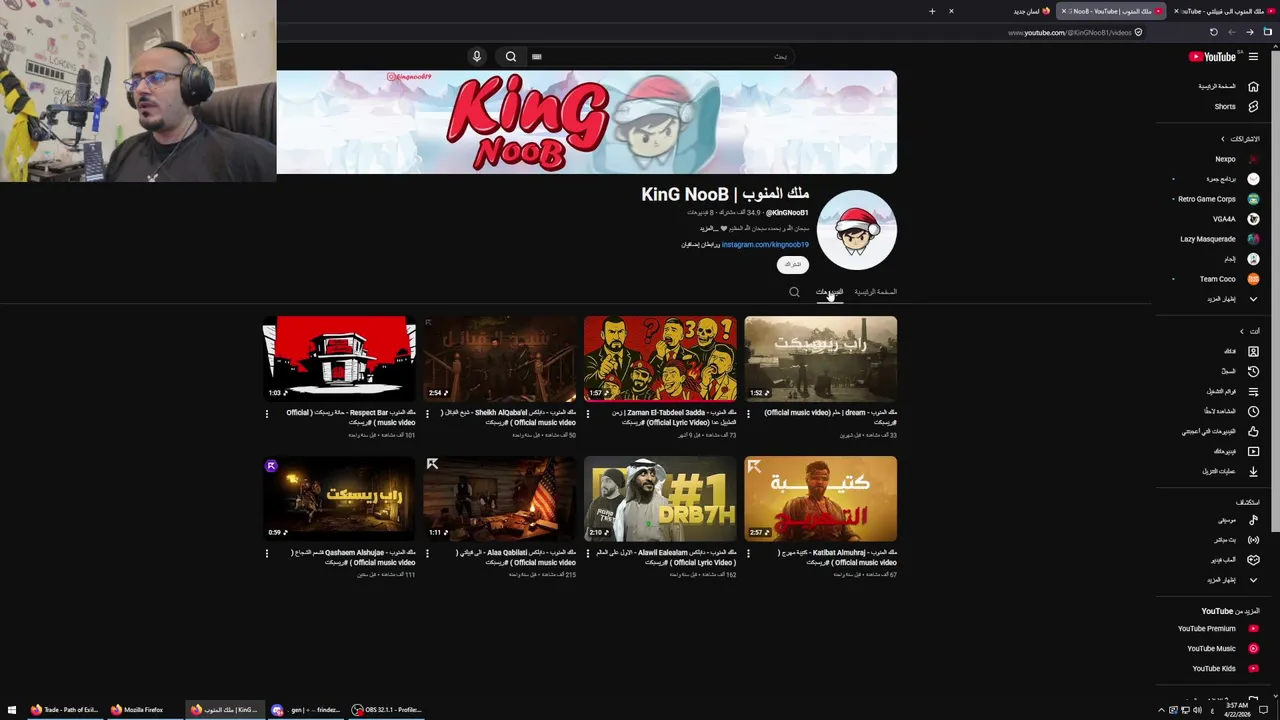Click the Subscribe button on channel
This screenshot has width=1280, height=720.
[792, 265]
